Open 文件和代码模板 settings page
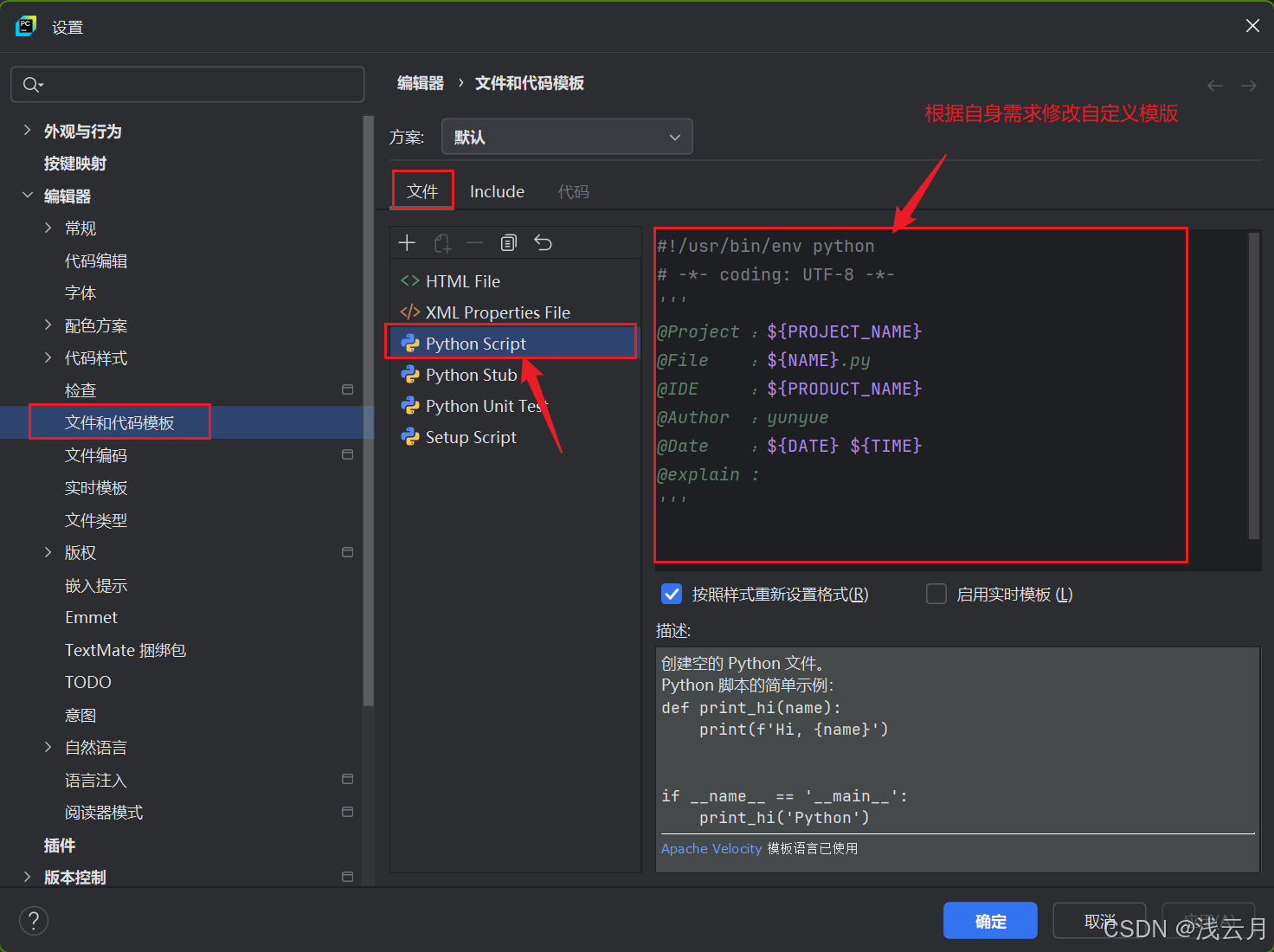 [x=119, y=422]
